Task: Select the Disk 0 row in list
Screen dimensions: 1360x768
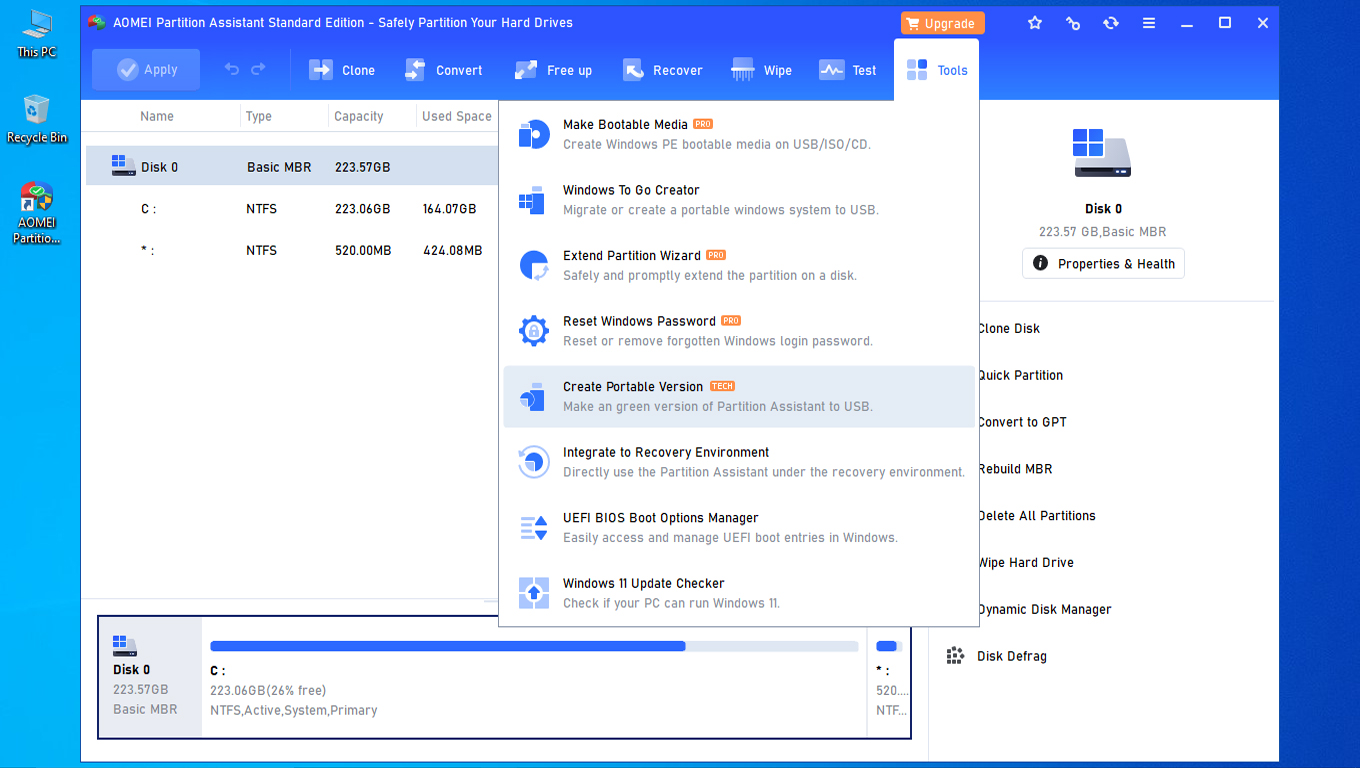Action: [292, 167]
